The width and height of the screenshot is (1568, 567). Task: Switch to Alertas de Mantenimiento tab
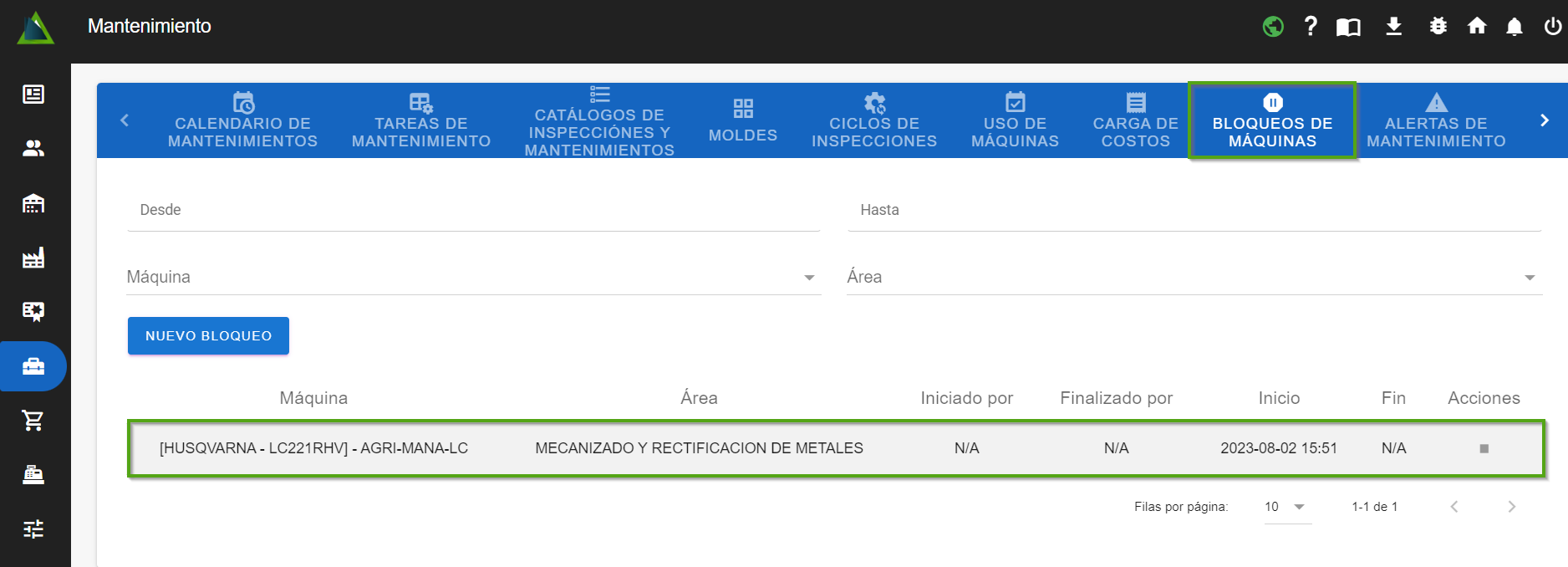pos(1436,121)
